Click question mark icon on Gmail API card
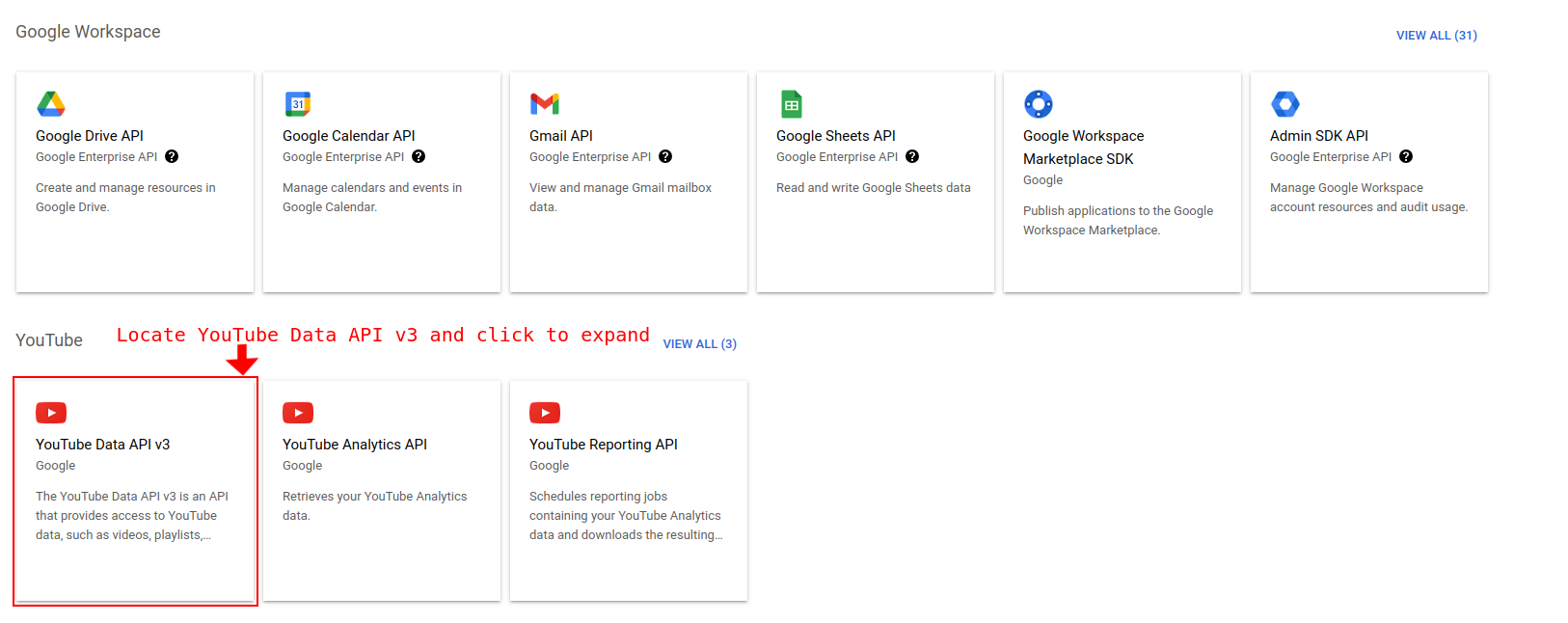 coord(665,157)
